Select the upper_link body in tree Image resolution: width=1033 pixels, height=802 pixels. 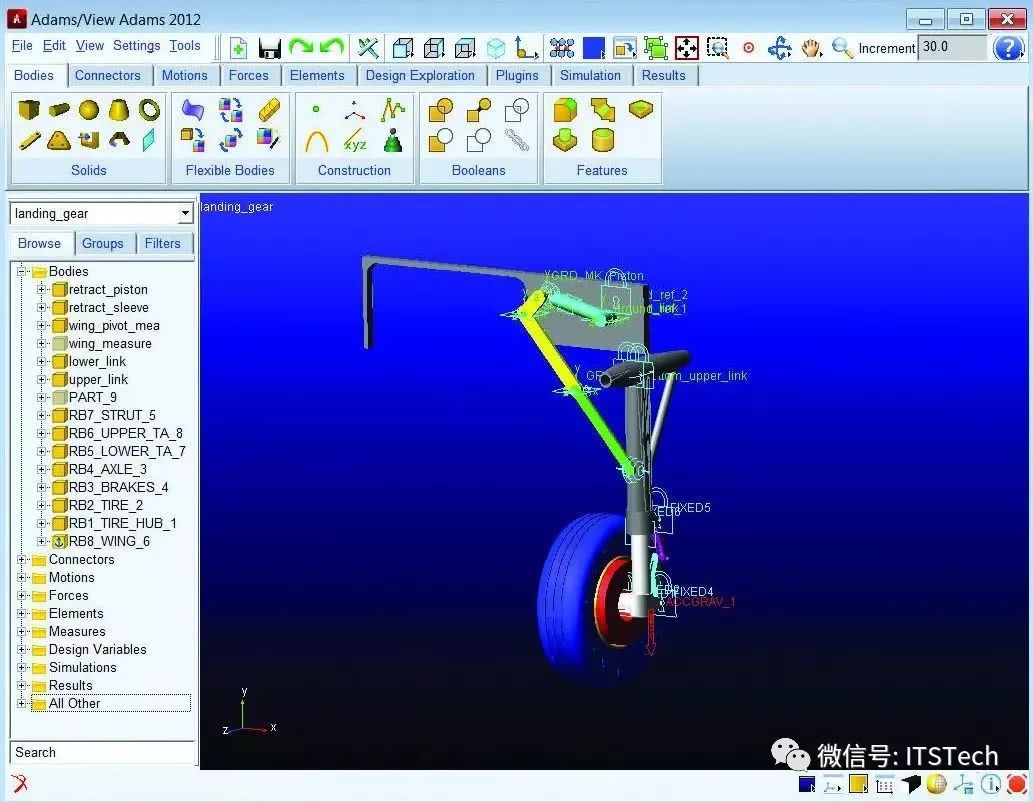(x=98, y=380)
